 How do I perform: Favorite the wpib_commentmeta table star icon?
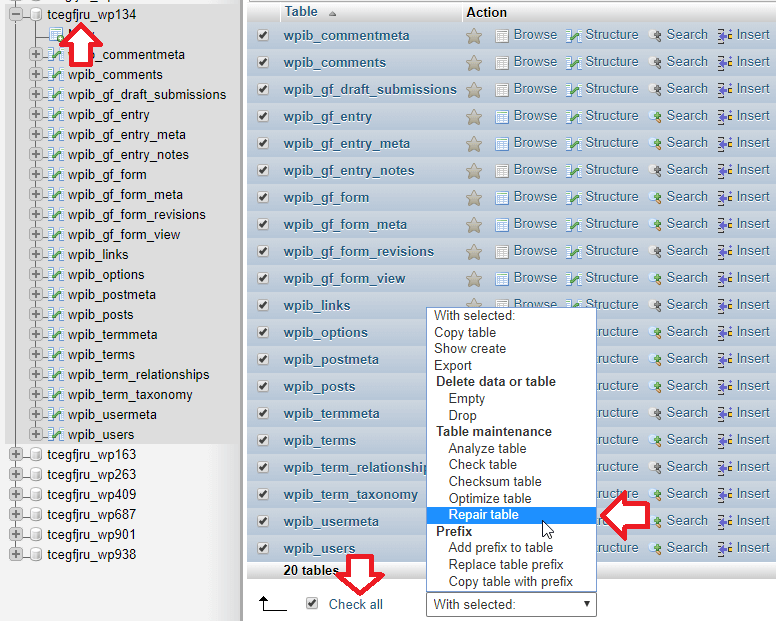pyautogui.click(x=474, y=36)
